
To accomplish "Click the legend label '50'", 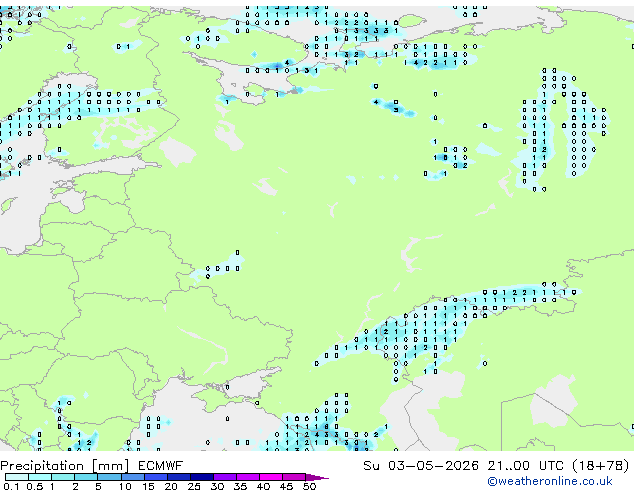I will [310, 486].
